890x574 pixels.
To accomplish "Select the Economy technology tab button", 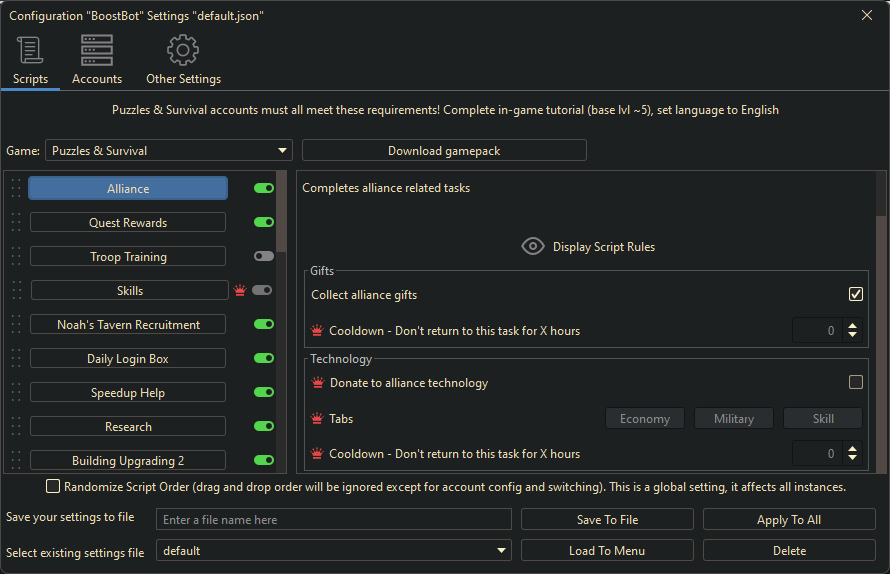I will point(645,418).
